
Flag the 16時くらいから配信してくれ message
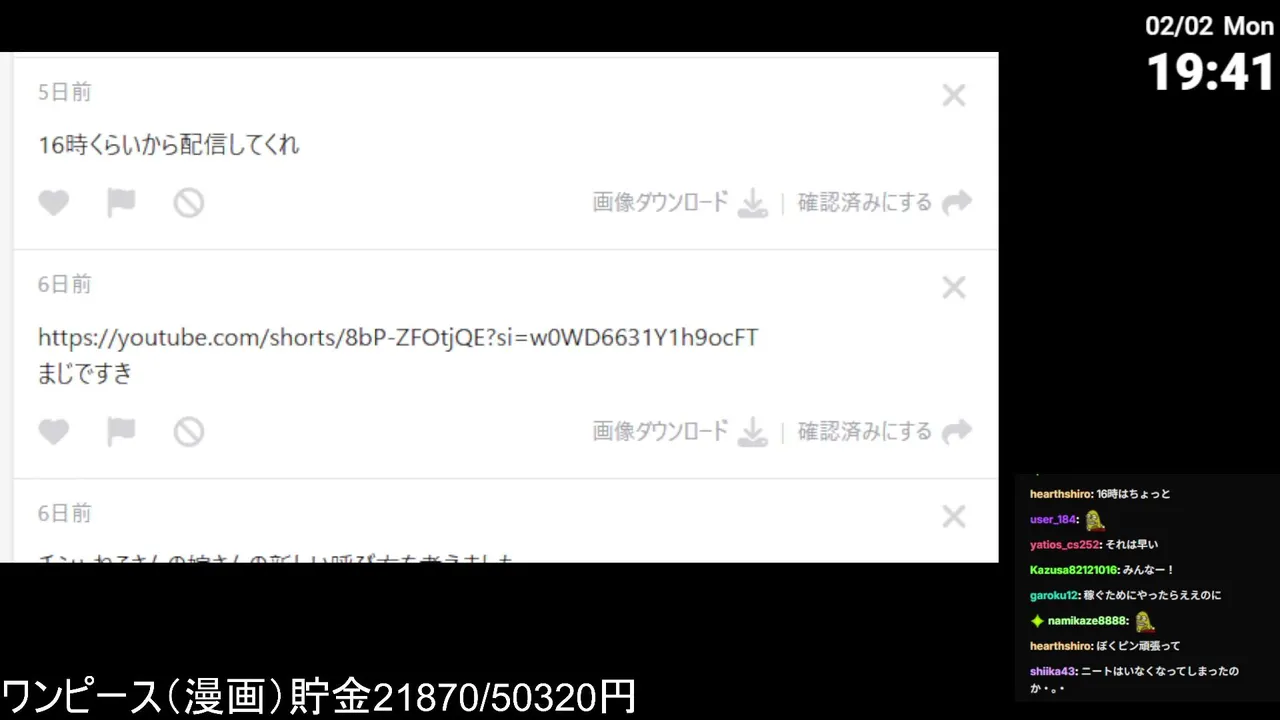pyautogui.click(x=121, y=203)
